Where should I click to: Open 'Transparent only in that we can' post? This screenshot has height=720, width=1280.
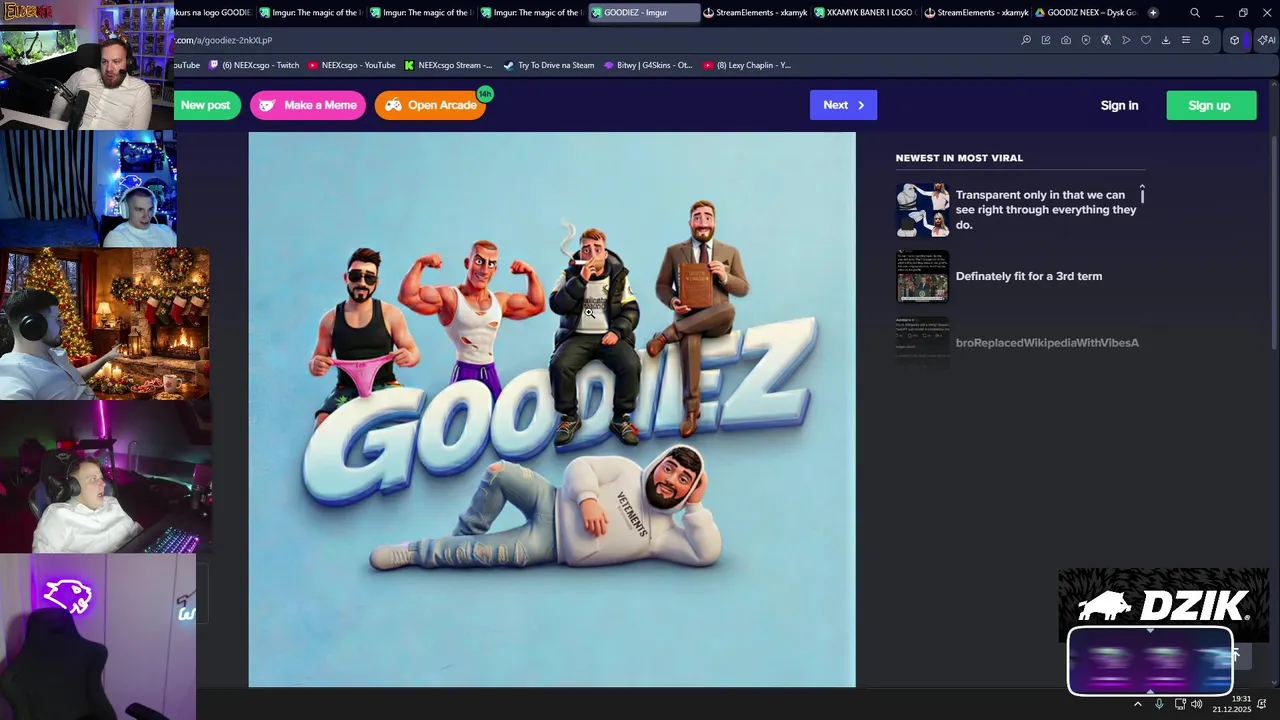pyautogui.click(x=1046, y=210)
